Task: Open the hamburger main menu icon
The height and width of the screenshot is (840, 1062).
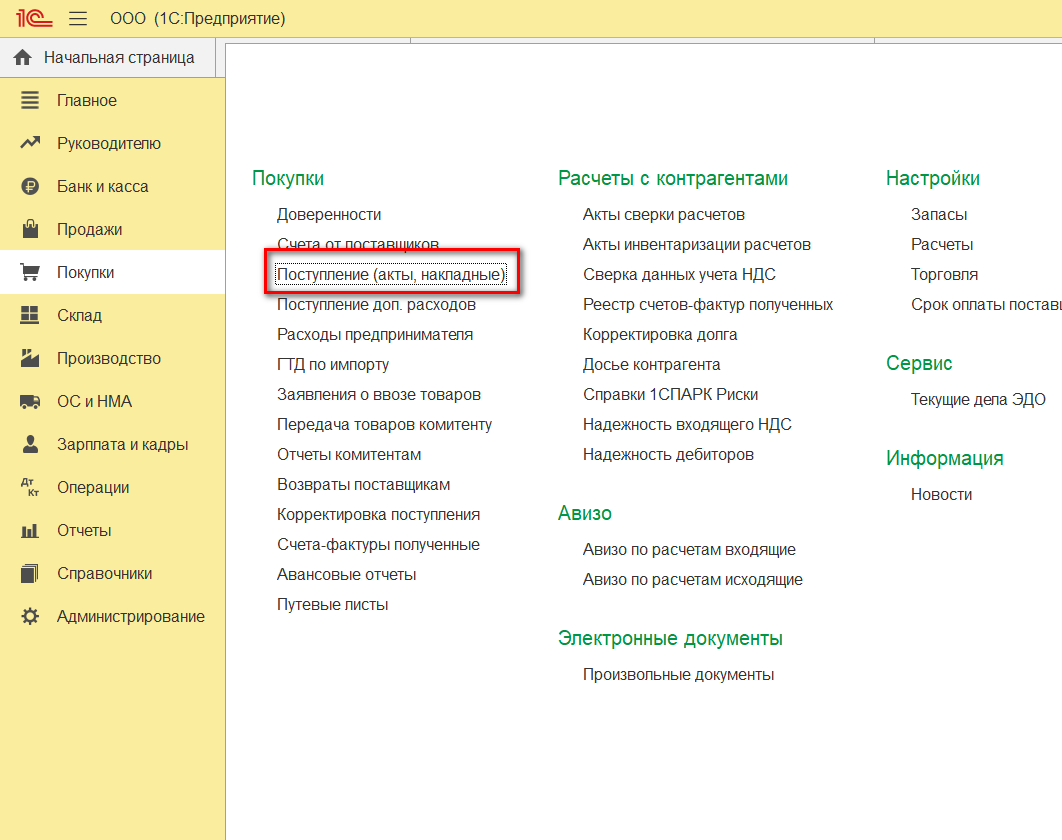Action: (78, 19)
